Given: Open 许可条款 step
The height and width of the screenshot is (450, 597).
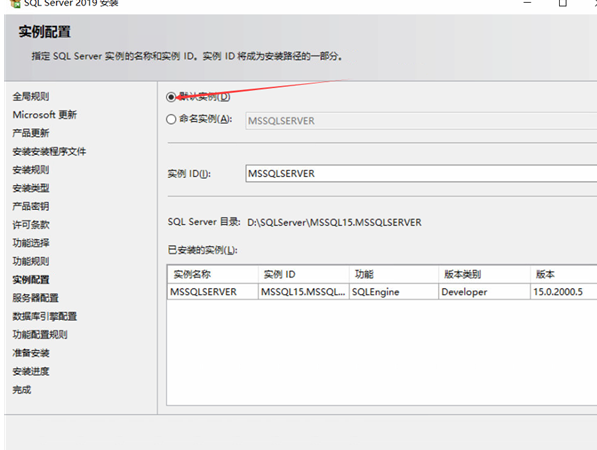Looking at the screenshot, I should [x=31, y=225].
